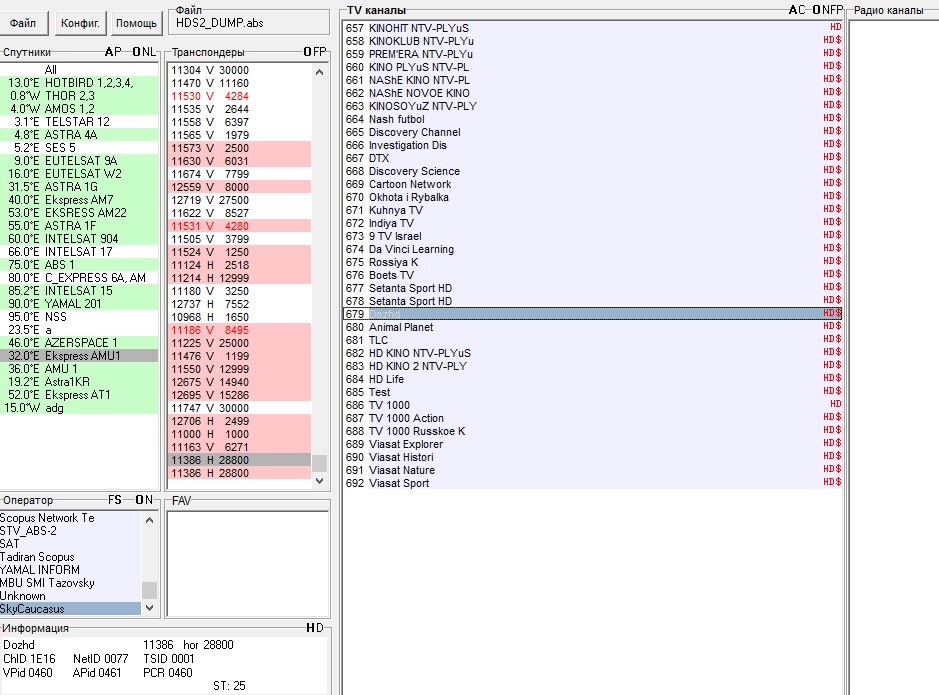Select operator SkyCaucasus
This screenshot has width=939, height=695.
pyautogui.click(x=71, y=609)
